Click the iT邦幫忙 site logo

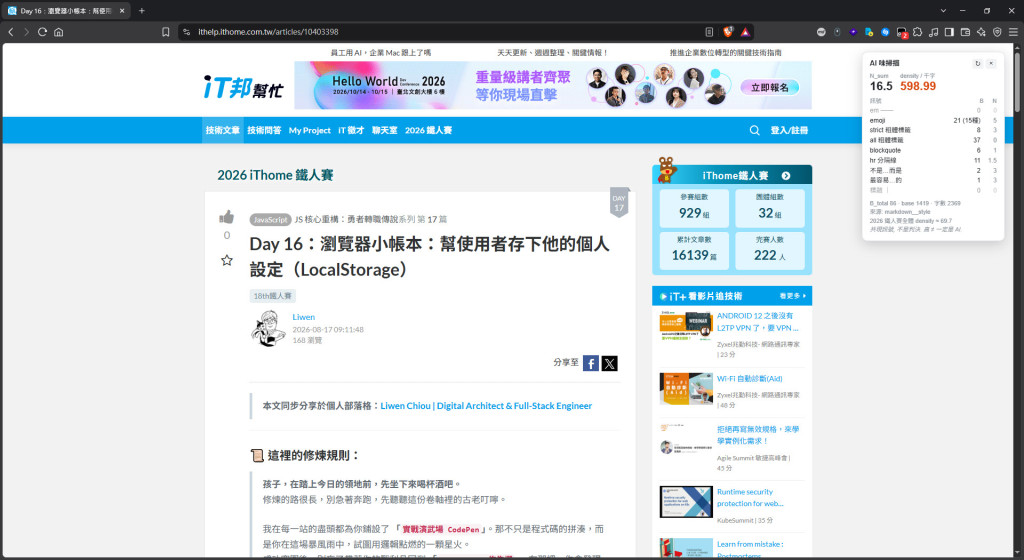point(244,87)
